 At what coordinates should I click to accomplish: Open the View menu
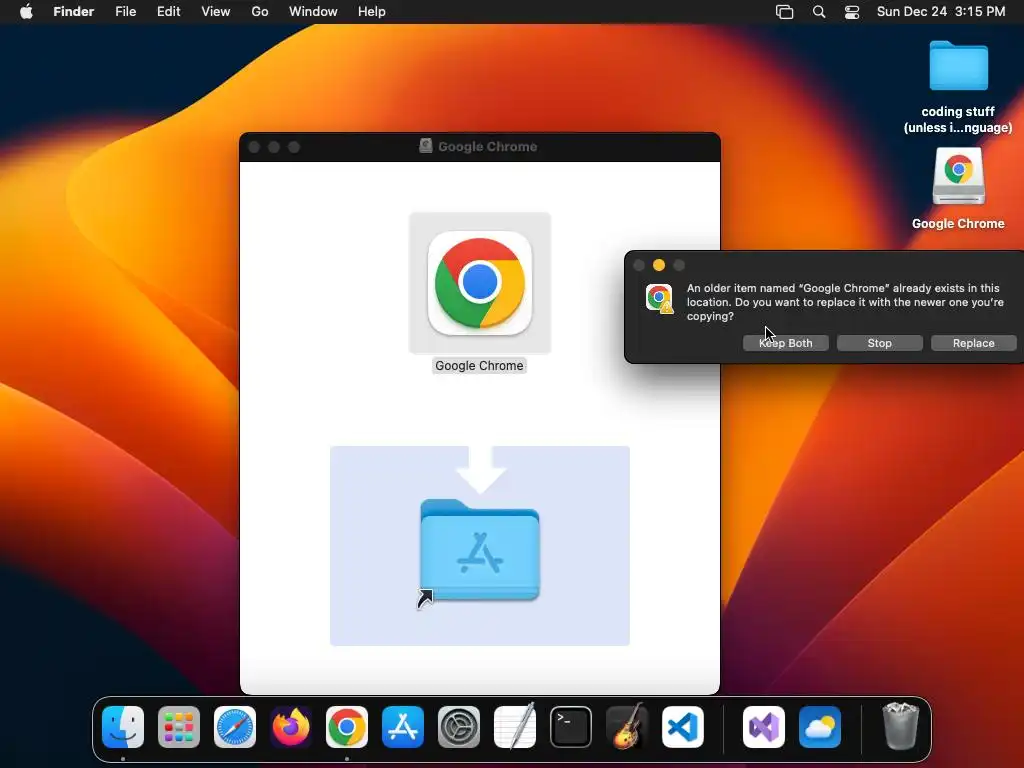(x=216, y=12)
